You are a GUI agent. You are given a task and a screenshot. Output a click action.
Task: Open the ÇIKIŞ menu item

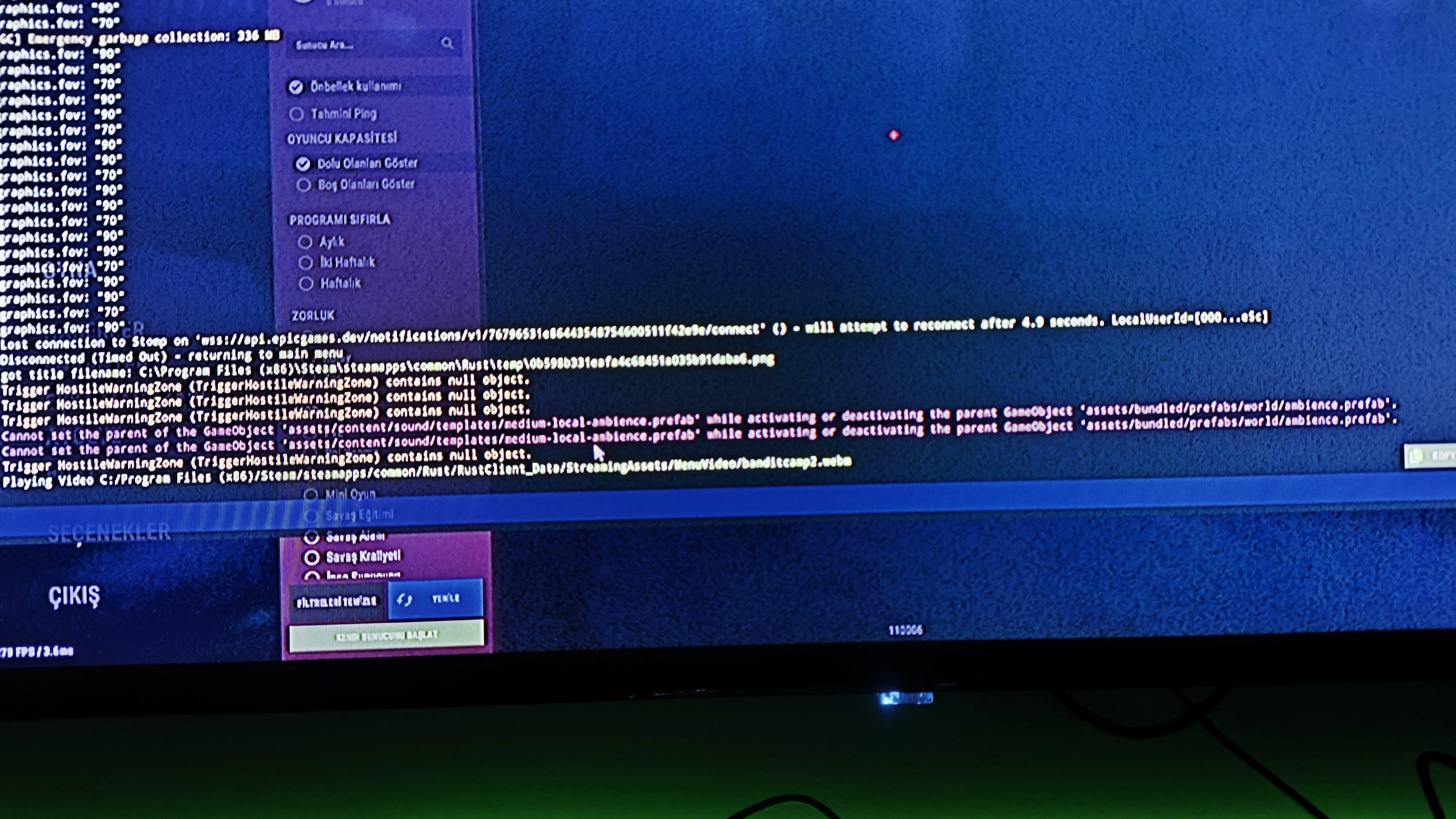[74, 595]
